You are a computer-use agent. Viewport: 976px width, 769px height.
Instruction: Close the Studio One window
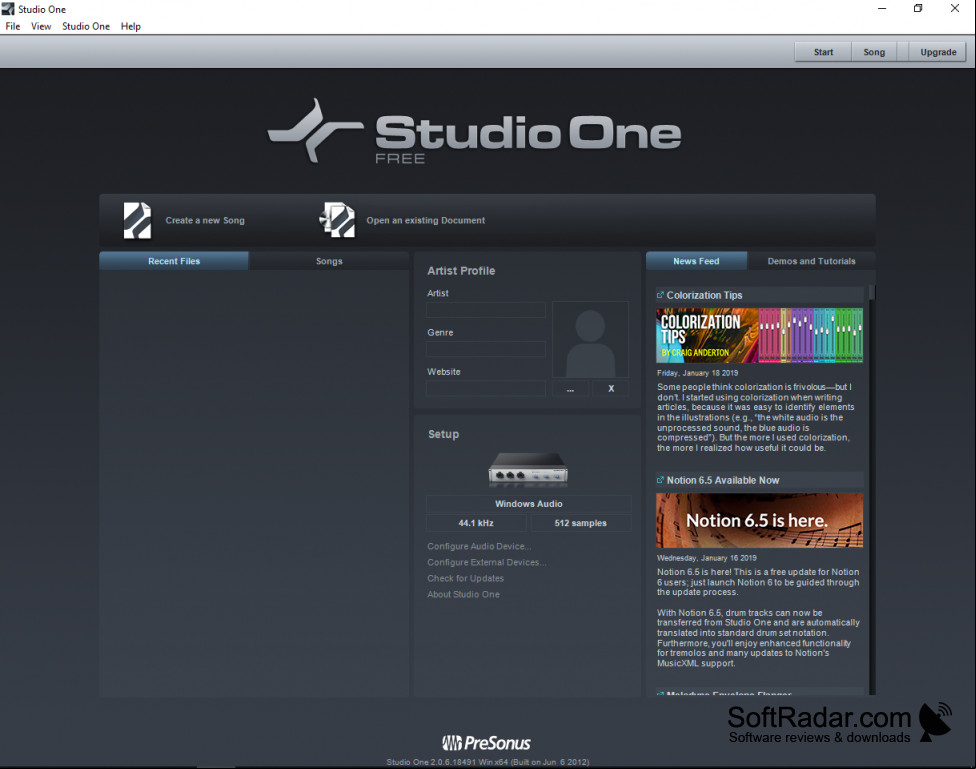955,9
